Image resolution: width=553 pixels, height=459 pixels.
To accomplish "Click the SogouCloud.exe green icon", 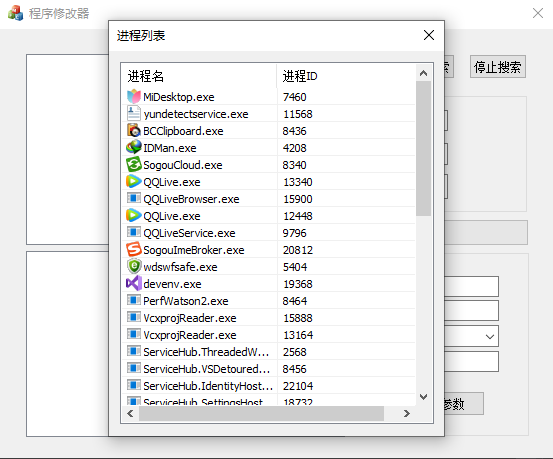I will 134,164.
